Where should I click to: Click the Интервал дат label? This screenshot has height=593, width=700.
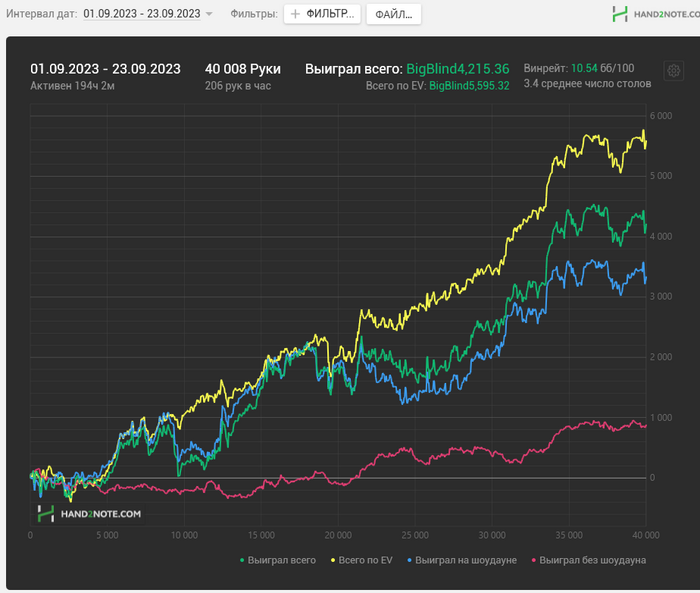42,14
